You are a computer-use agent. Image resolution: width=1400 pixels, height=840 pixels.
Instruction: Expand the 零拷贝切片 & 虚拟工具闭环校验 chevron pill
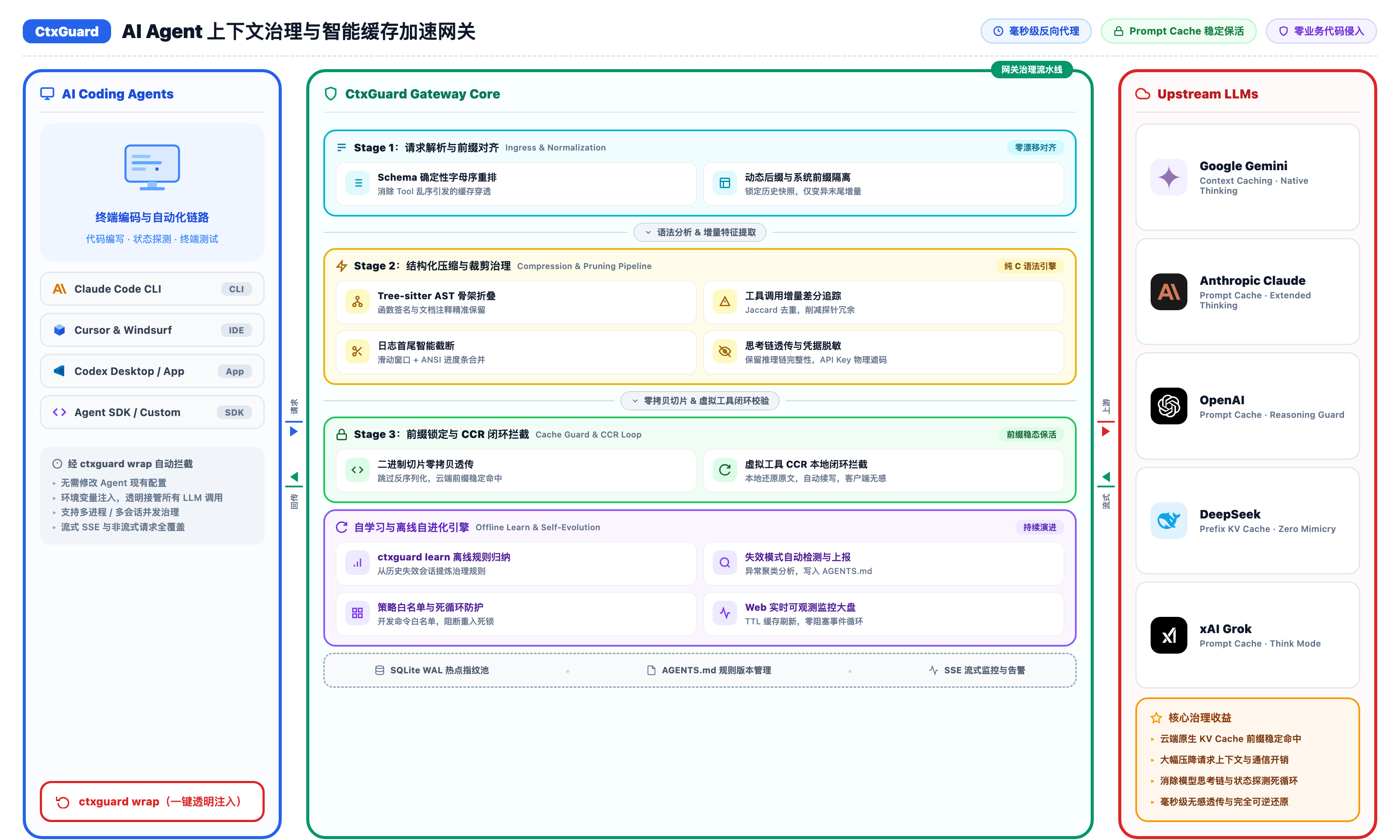point(700,401)
